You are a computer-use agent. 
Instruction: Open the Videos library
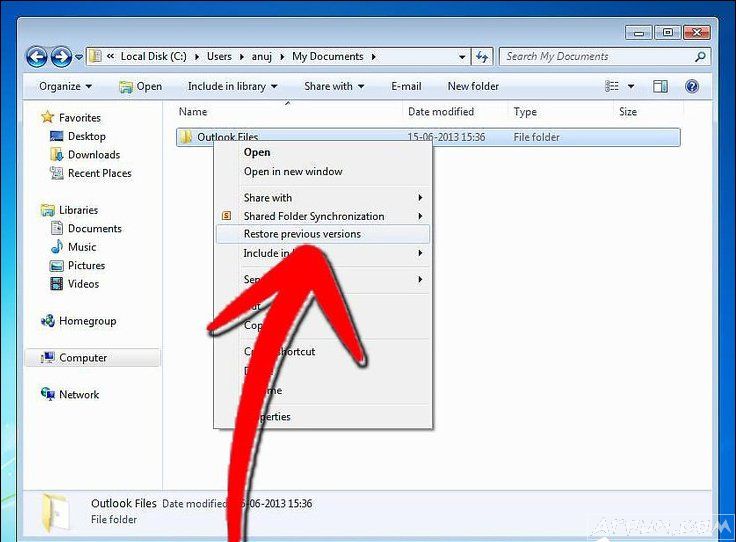(x=83, y=284)
